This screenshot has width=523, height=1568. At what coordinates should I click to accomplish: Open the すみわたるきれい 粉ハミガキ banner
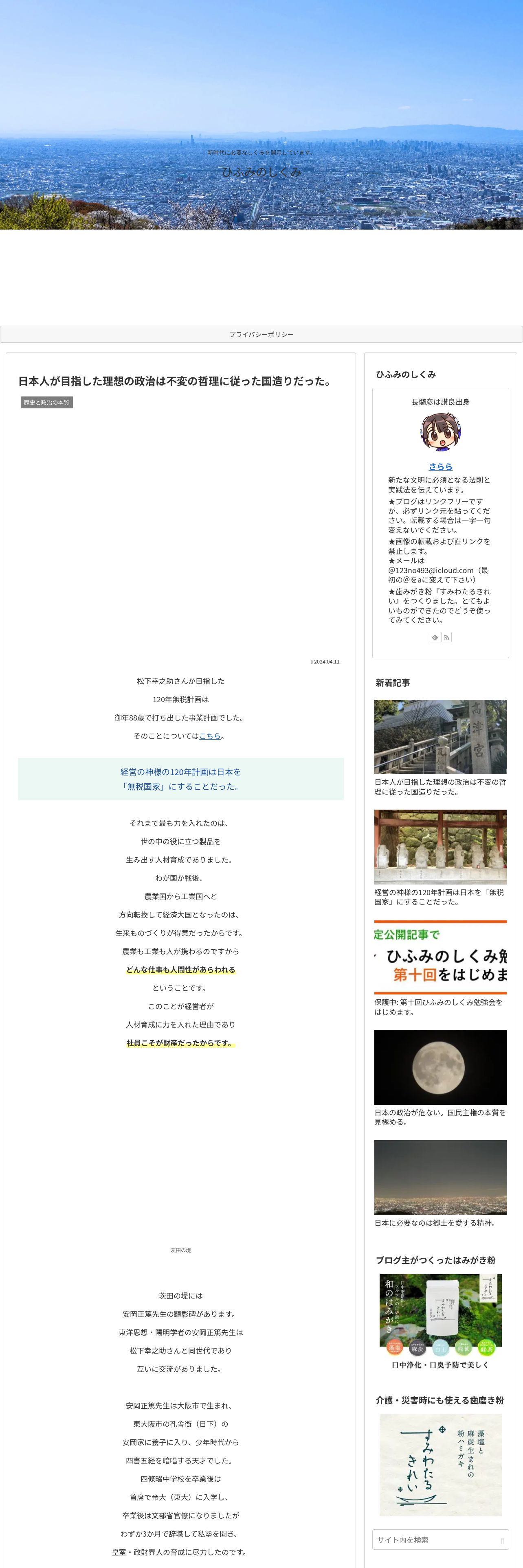tap(440, 1465)
